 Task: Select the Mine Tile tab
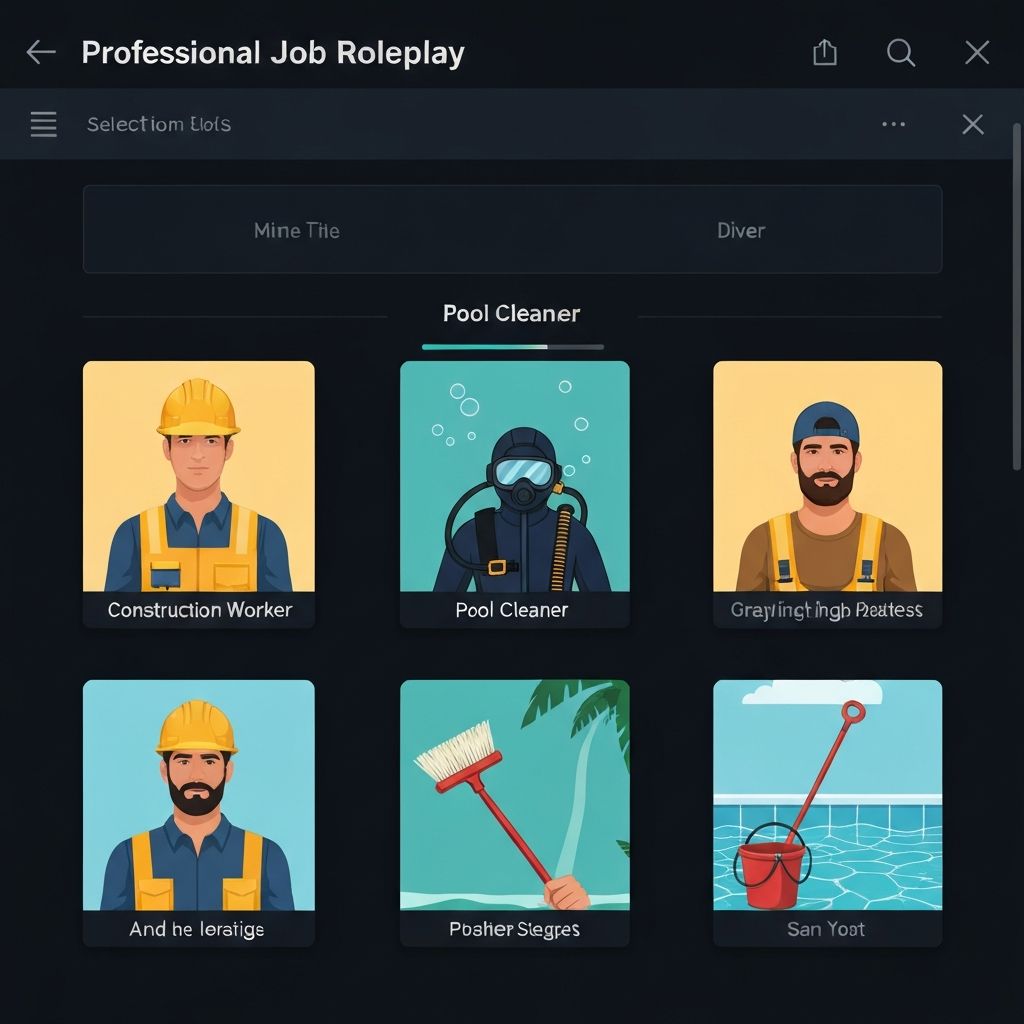pos(297,230)
